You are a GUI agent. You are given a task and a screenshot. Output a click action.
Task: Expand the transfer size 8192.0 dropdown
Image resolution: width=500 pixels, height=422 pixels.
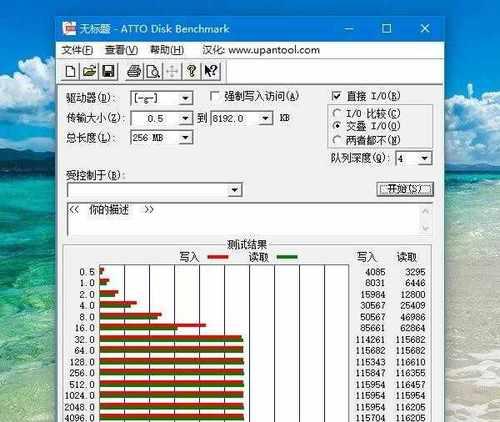tap(265, 118)
